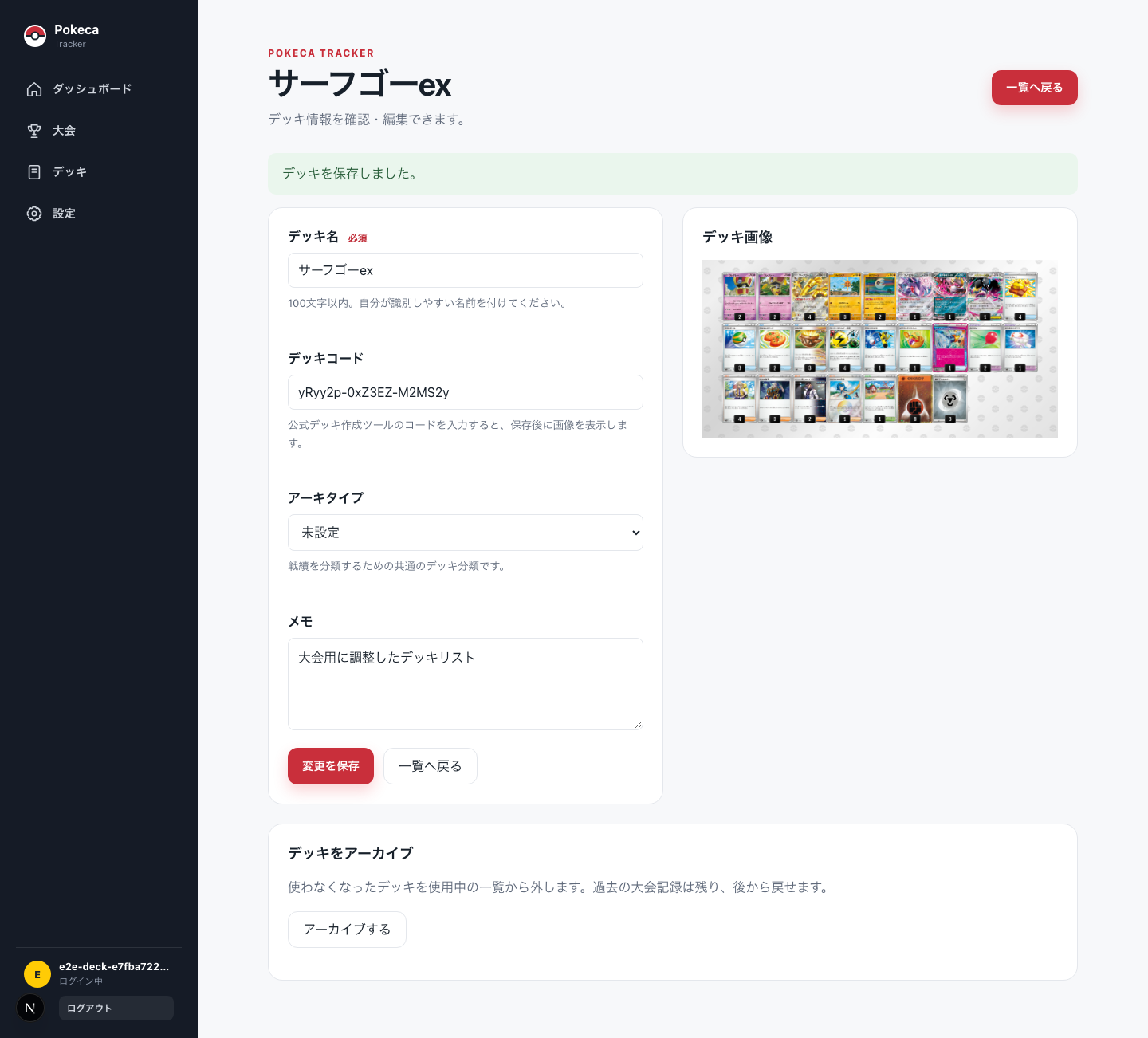
Task: Click the ログアウト button
Action: [x=116, y=1008]
